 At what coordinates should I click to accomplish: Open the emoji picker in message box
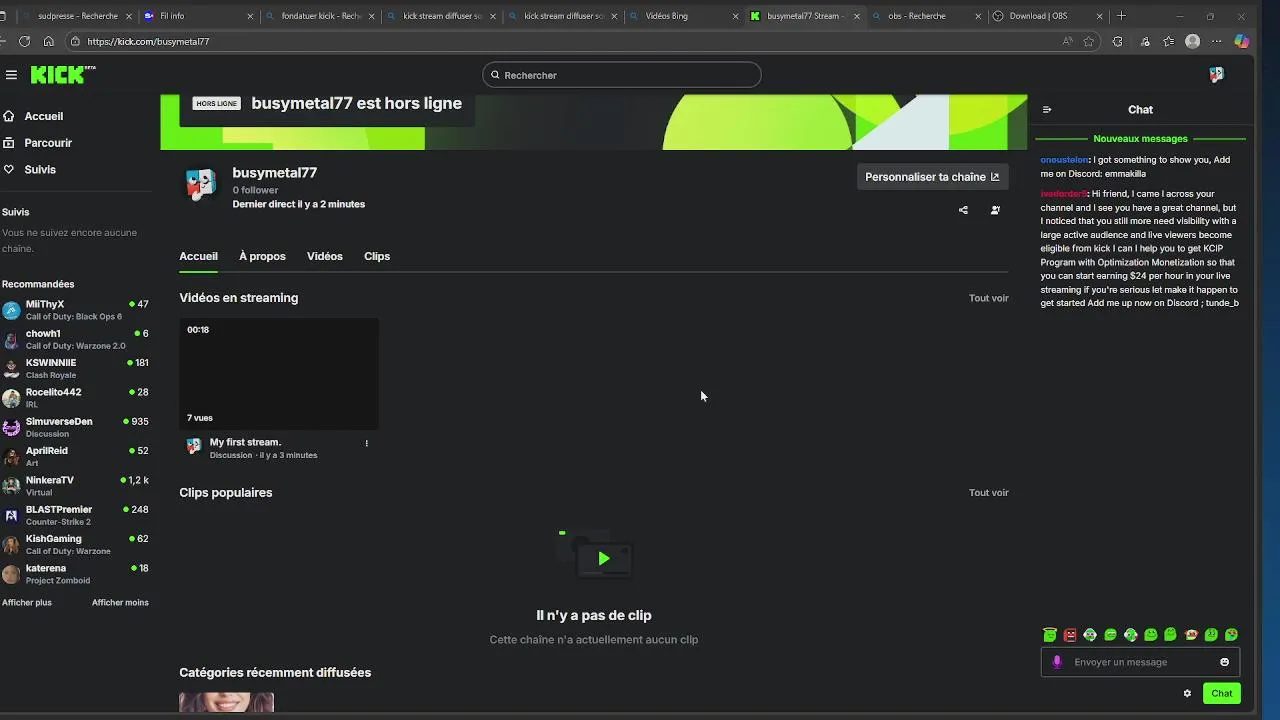click(1224, 662)
